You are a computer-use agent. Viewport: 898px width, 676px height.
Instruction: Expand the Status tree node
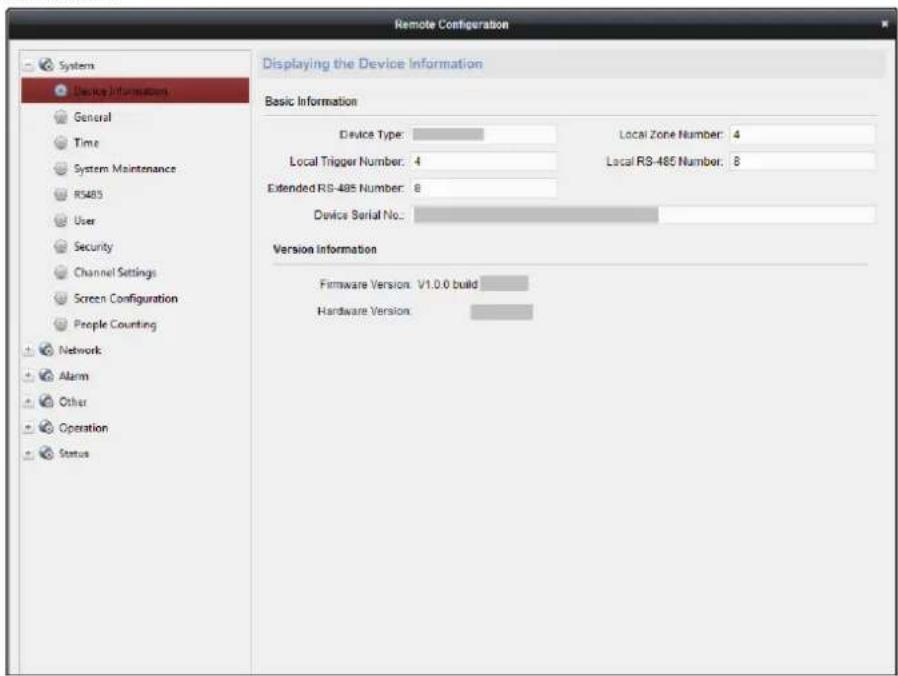tap(29, 454)
